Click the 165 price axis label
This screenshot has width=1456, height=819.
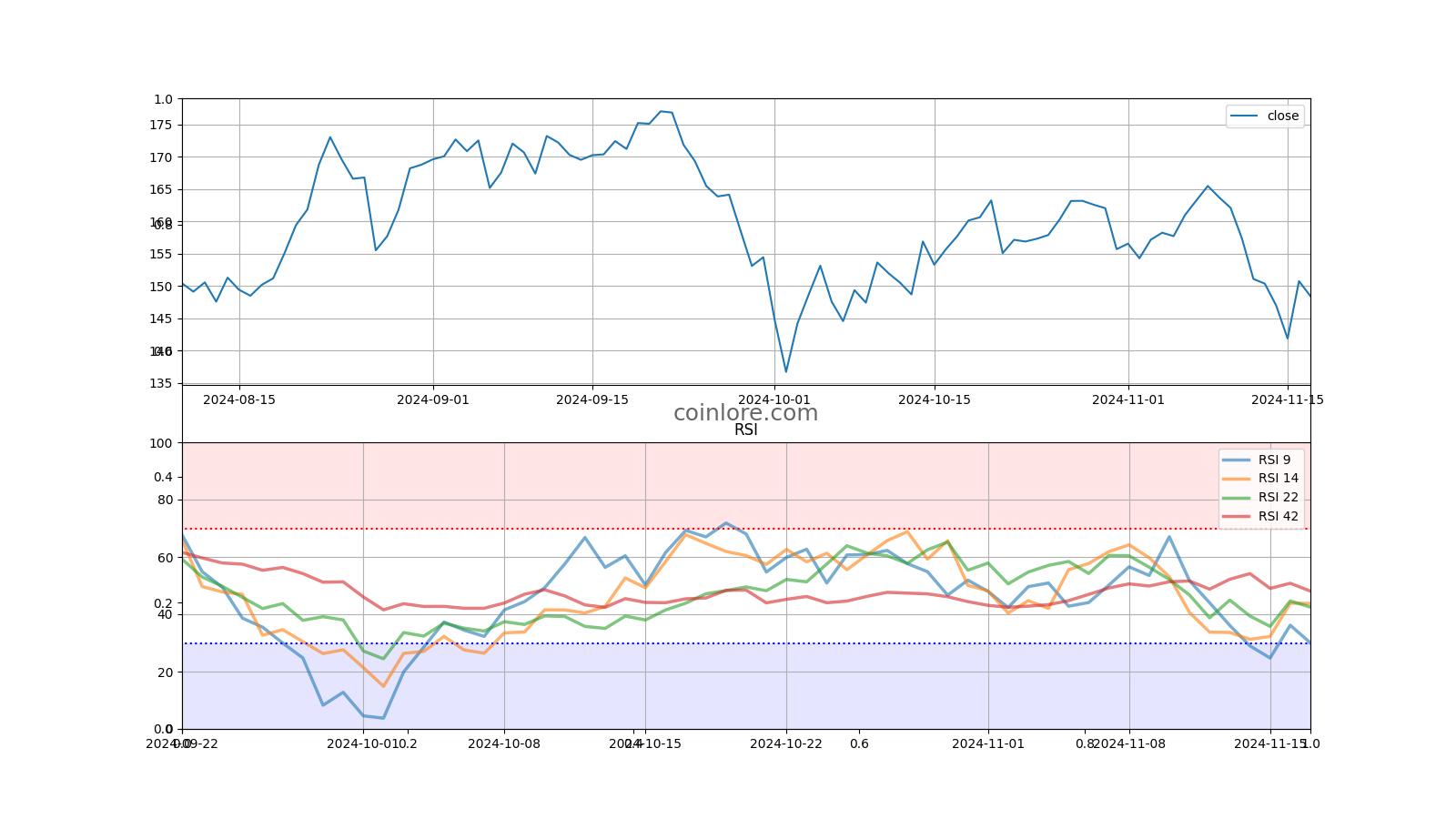161,189
